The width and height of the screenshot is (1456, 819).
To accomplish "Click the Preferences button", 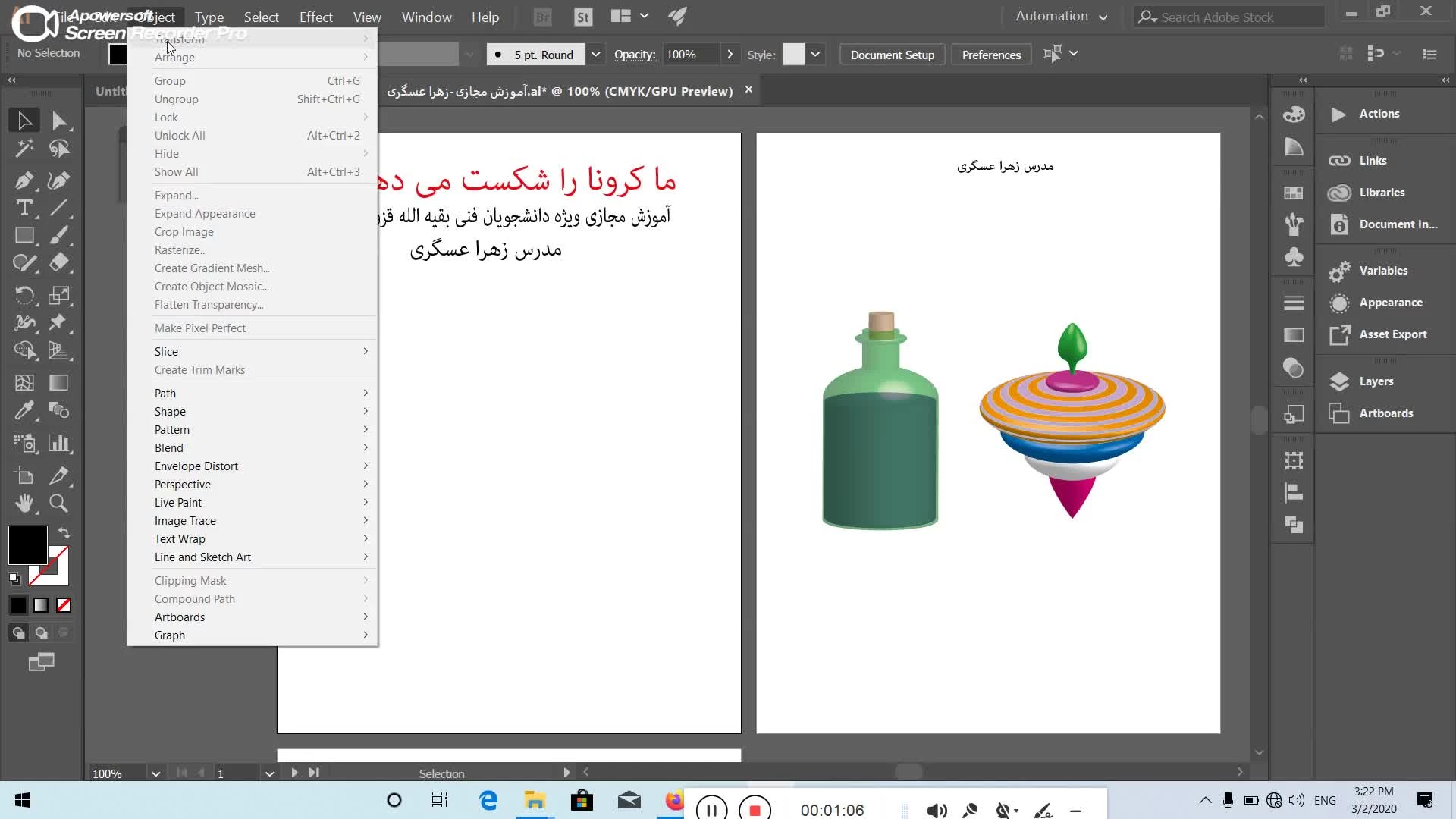I will 990,55.
